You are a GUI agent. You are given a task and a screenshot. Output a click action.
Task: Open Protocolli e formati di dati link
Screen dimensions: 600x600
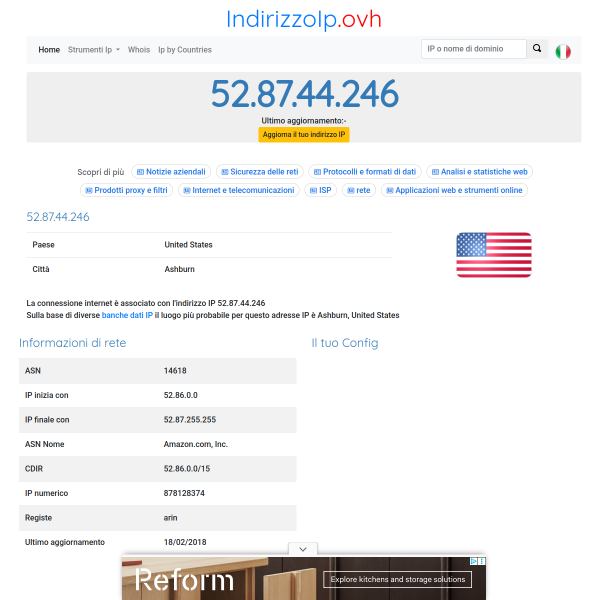point(365,172)
